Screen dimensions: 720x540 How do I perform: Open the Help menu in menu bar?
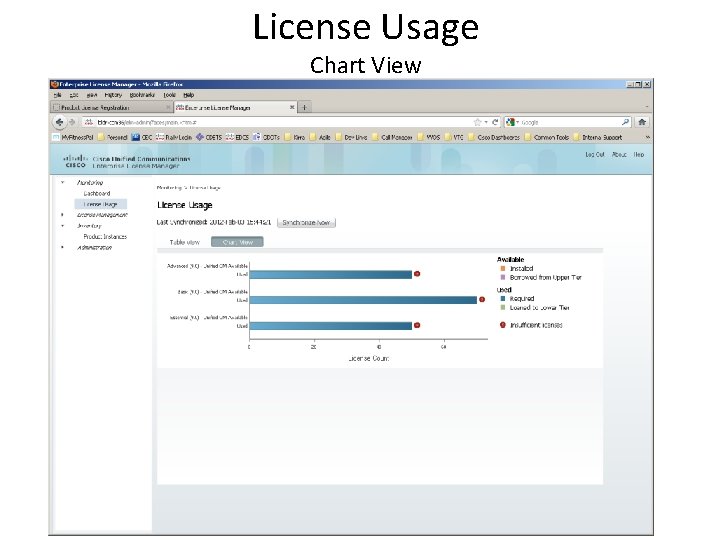tap(189, 95)
